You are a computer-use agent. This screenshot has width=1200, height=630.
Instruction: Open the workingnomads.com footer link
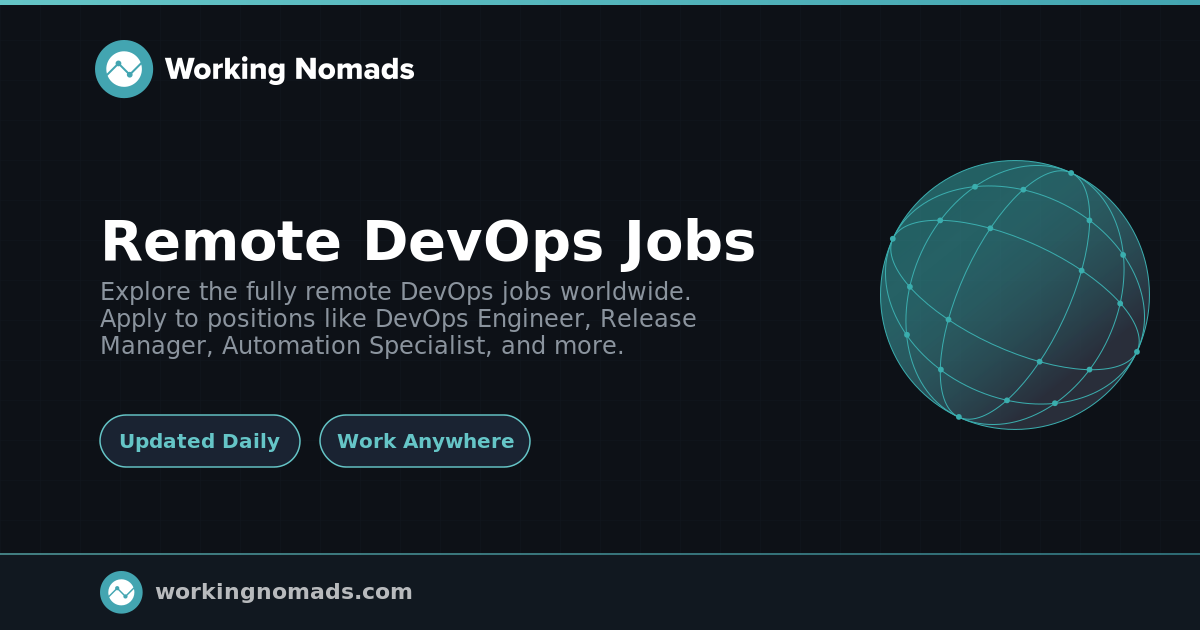[283, 592]
